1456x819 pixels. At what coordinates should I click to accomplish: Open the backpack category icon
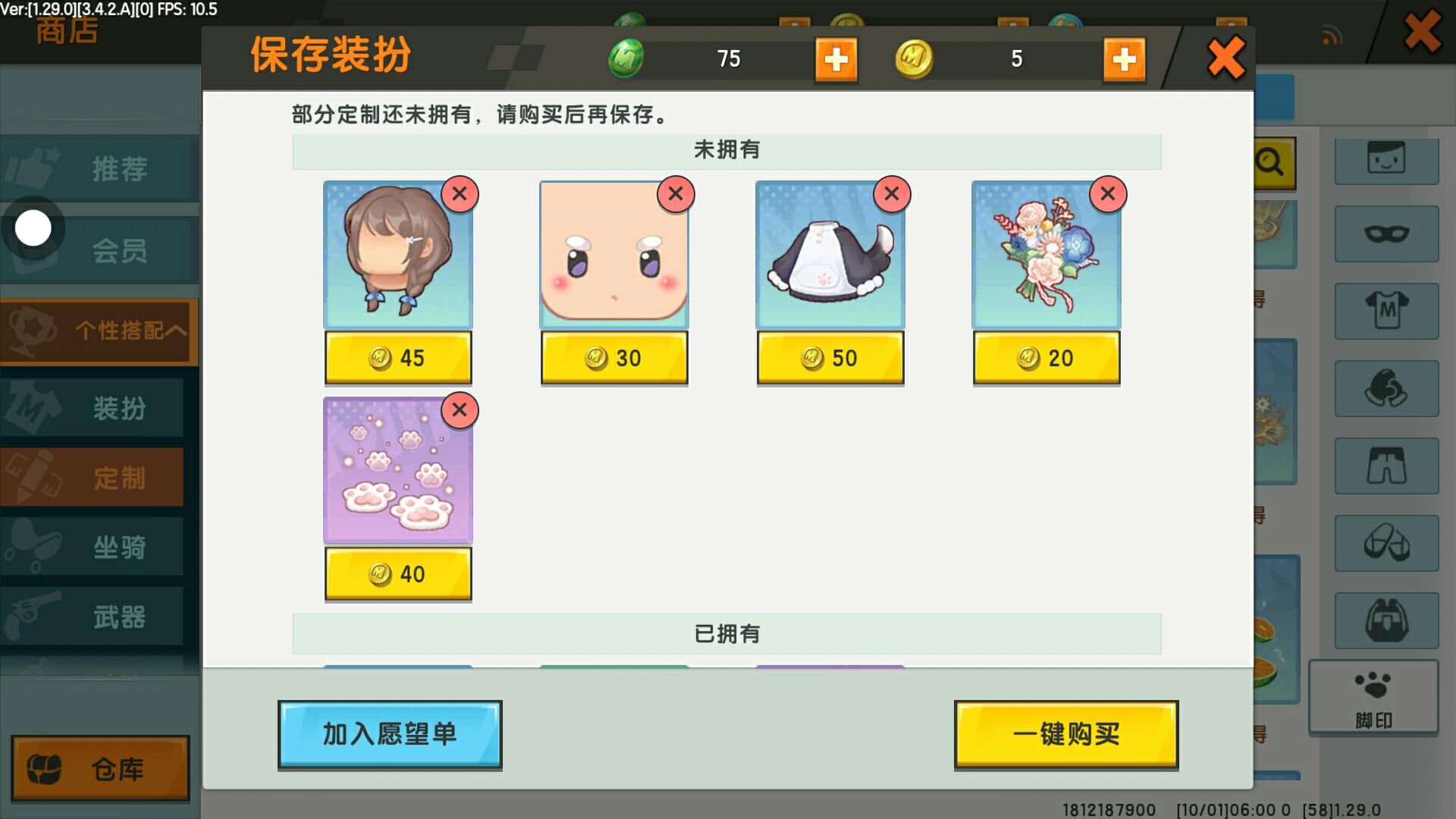(x=1386, y=620)
